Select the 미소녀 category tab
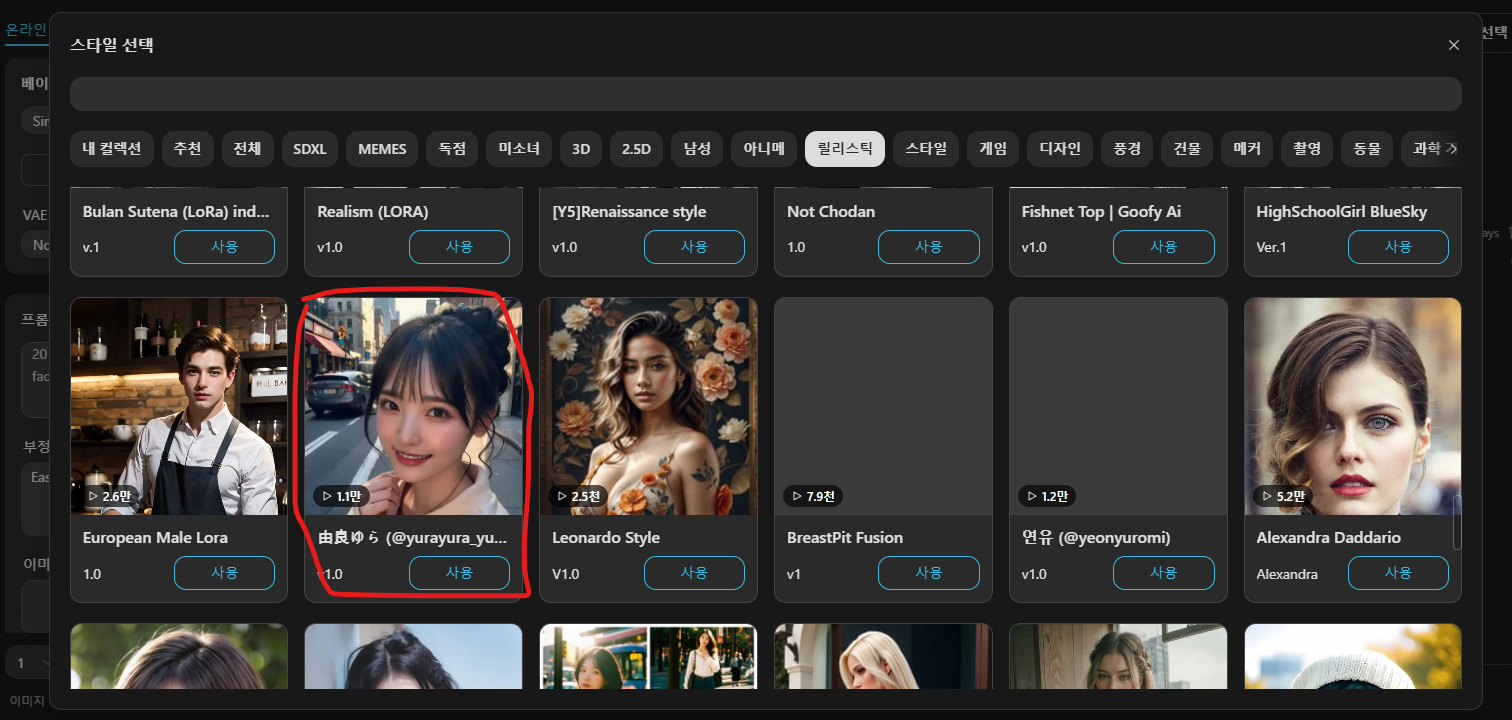The image size is (1512, 720). (519, 149)
